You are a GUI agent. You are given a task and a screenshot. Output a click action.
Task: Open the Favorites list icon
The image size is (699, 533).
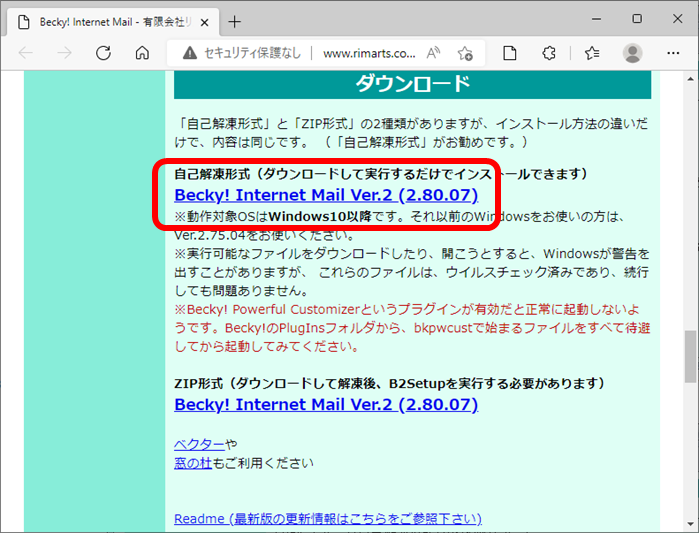click(592, 53)
